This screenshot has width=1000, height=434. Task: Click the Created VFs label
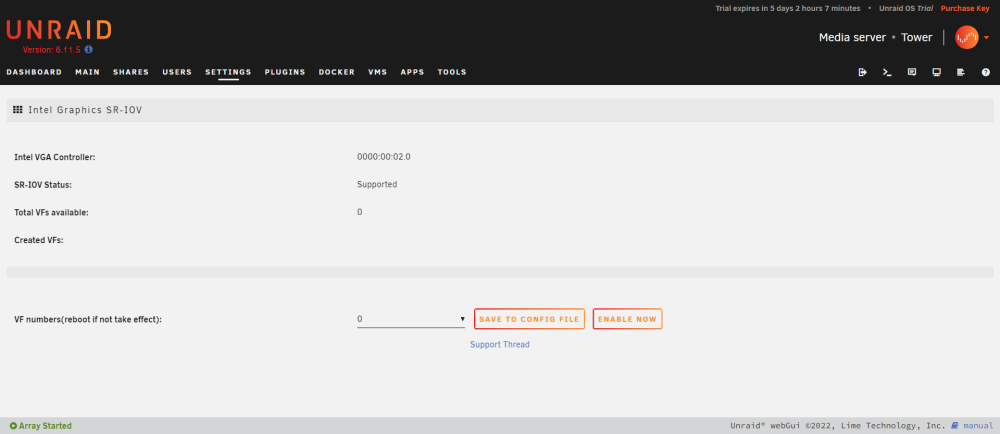point(39,241)
